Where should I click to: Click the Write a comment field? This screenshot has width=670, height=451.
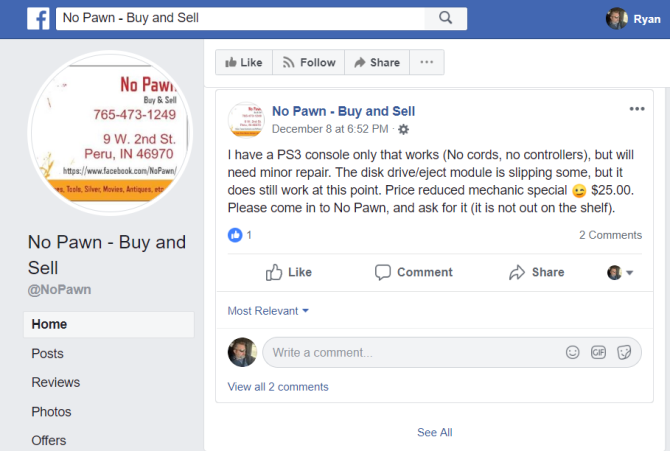(x=410, y=352)
